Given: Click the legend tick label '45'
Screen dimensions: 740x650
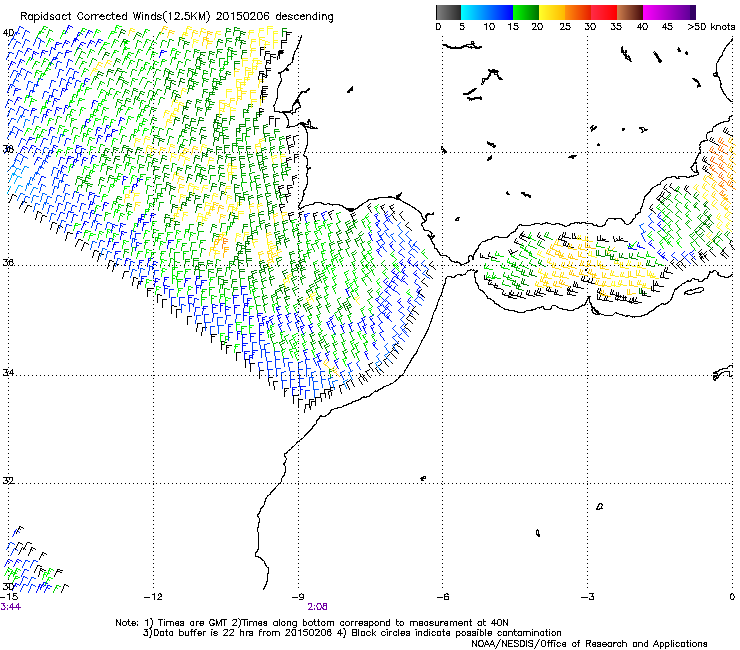Looking at the screenshot, I should 667,27.
